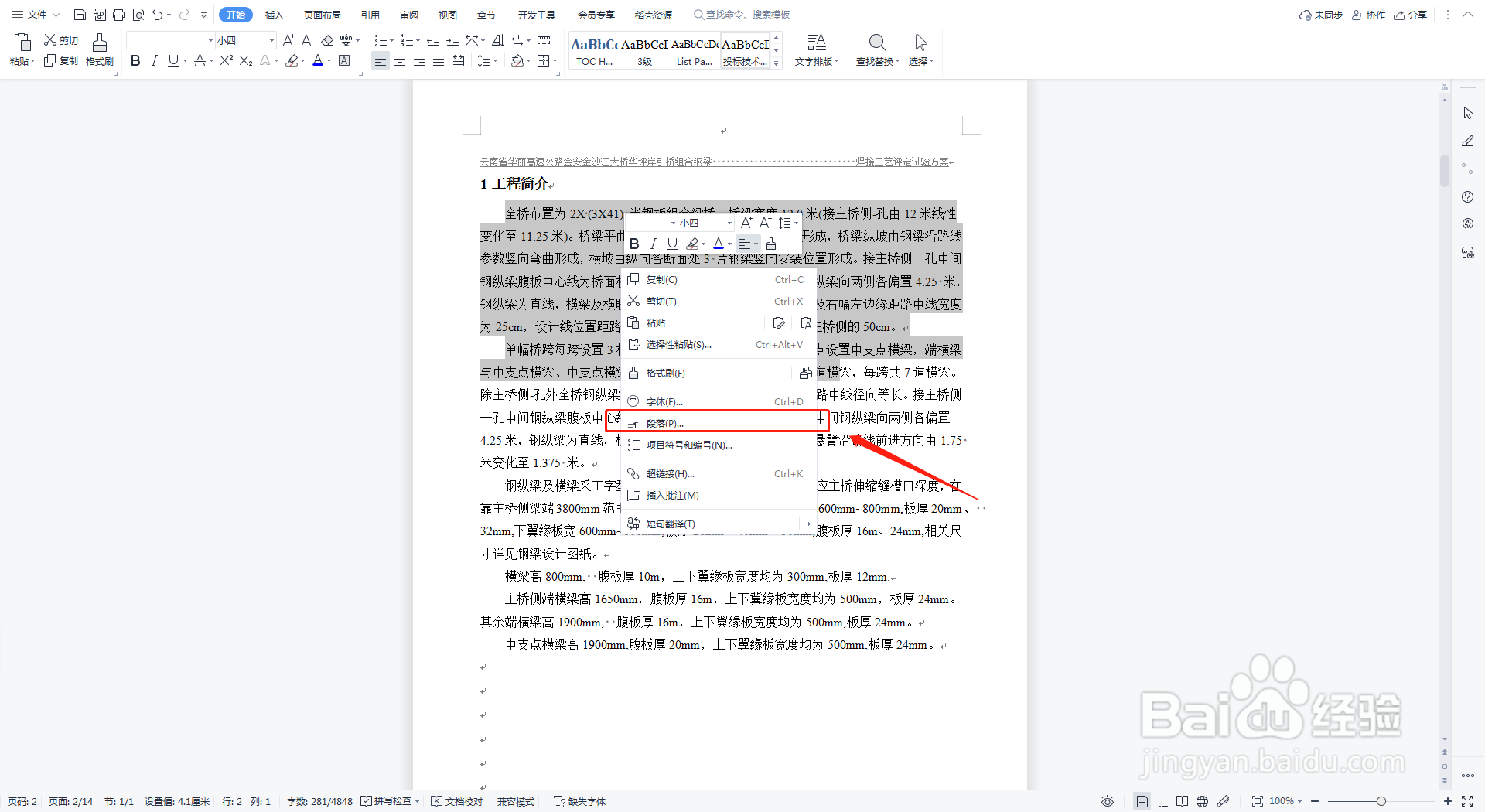Apply superscript formatting (X²)
The height and width of the screenshot is (812, 1485).
225,60
